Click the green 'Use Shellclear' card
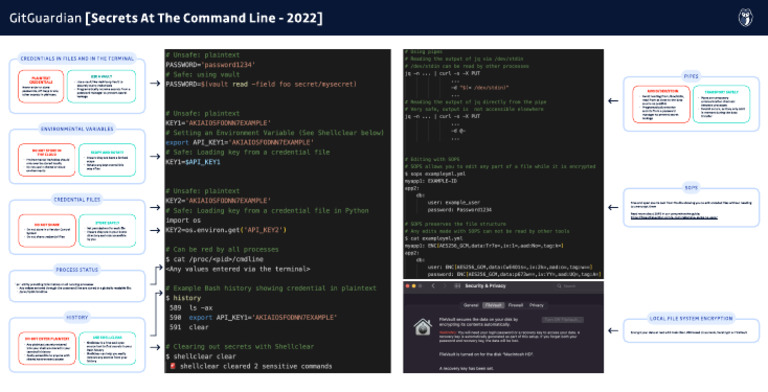This screenshot has width=768, height=392. (x=107, y=348)
